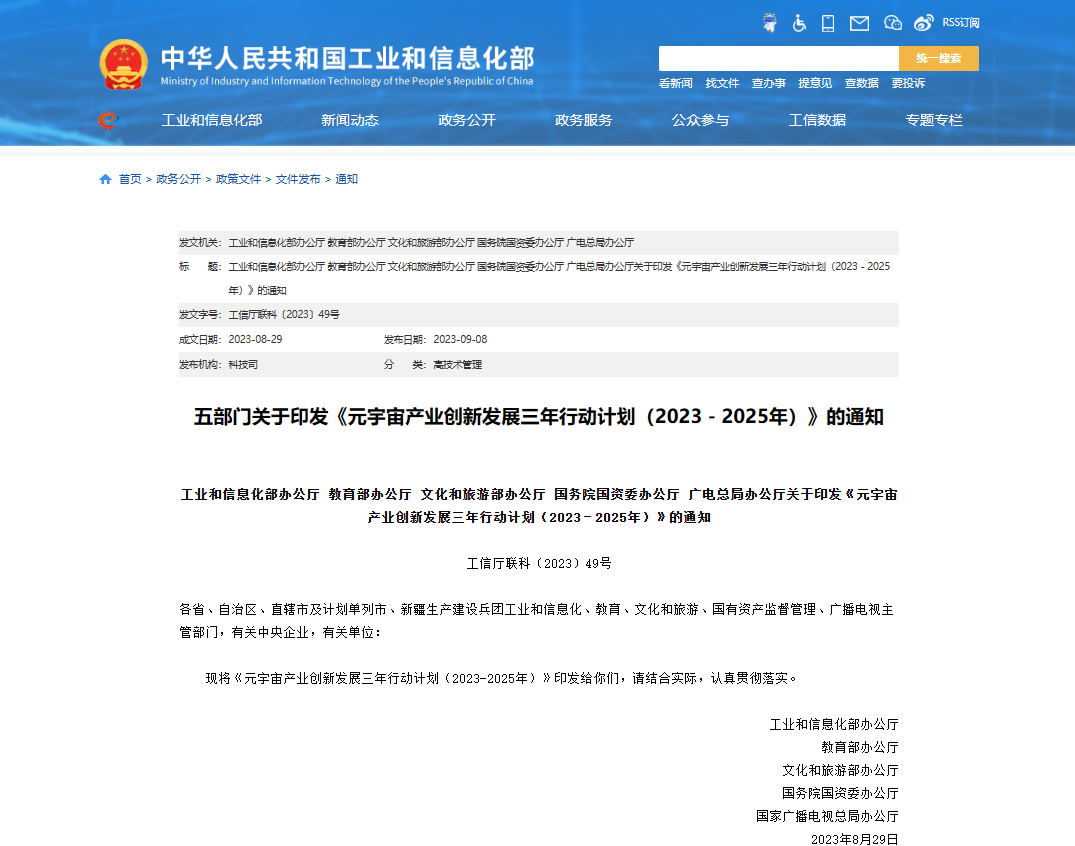Open the 公众参与 section
Image resolution: width=1075 pixels, height=846 pixels.
point(700,119)
